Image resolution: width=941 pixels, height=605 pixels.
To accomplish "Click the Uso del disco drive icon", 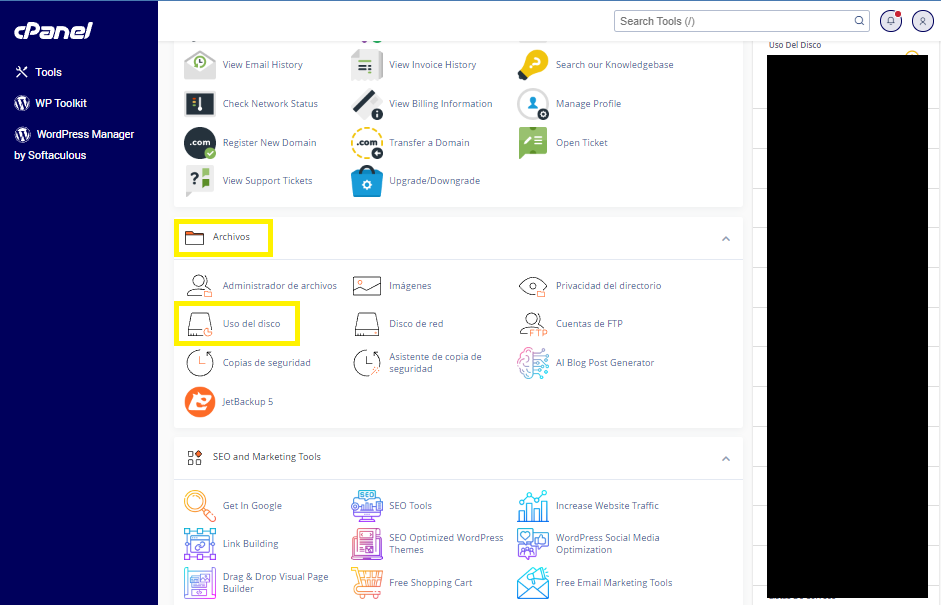I will click(x=200, y=324).
